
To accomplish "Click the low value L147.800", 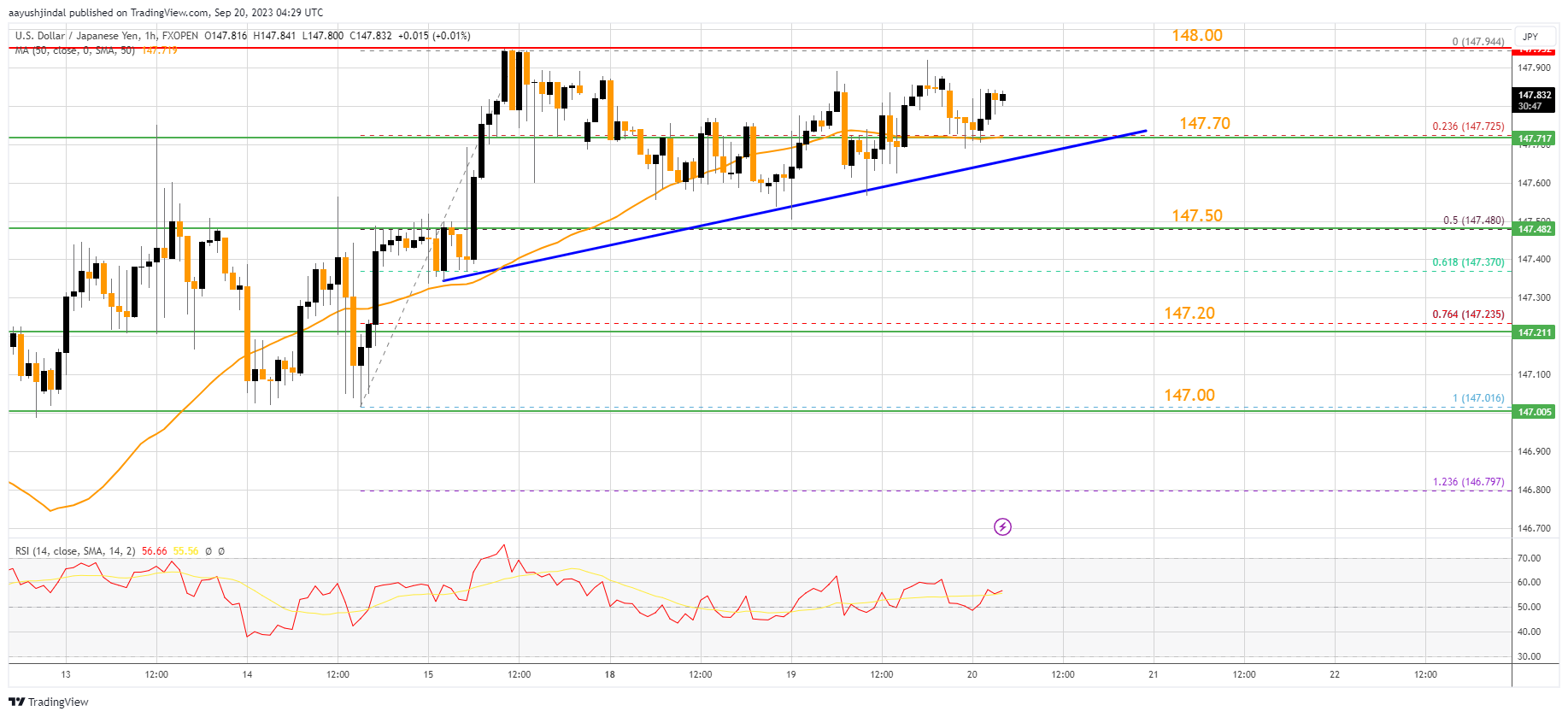I will tap(323, 36).
